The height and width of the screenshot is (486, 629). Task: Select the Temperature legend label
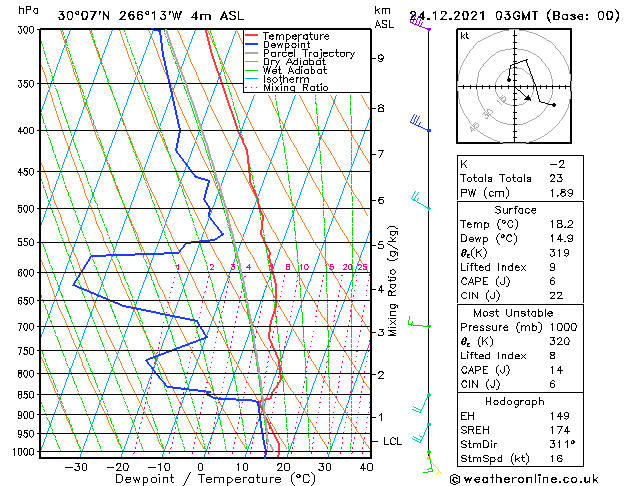coord(296,36)
